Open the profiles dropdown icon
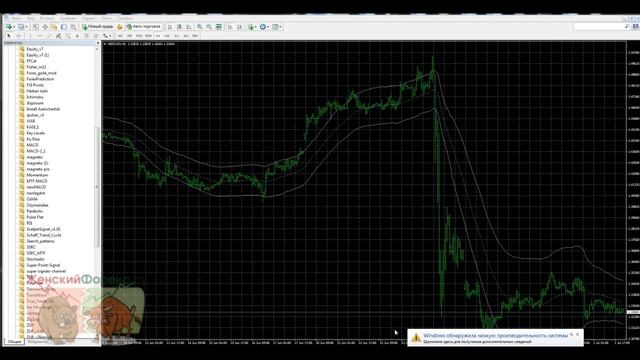Screen dimensions: 640x360 (23, 27)
